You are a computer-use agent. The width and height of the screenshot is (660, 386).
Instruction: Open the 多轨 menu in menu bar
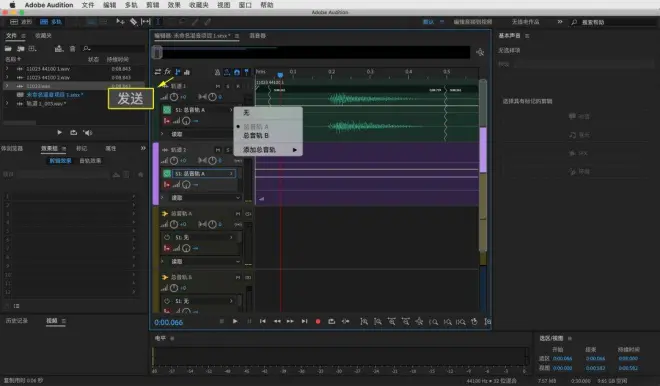131,5
